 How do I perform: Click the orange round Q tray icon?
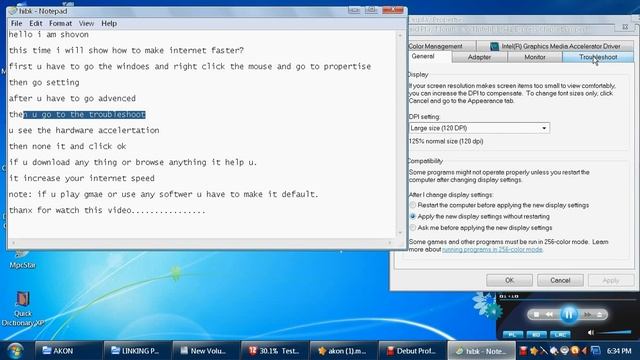(575, 350)
